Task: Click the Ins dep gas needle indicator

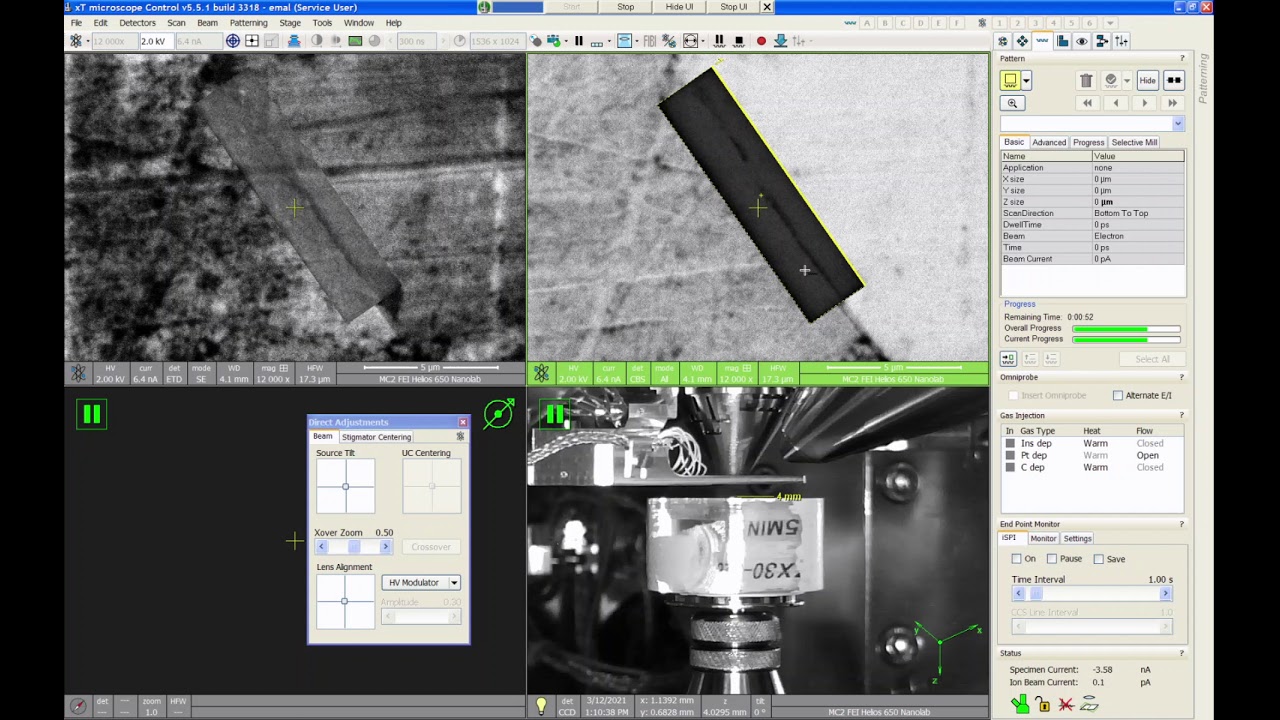Action: 1010,443
